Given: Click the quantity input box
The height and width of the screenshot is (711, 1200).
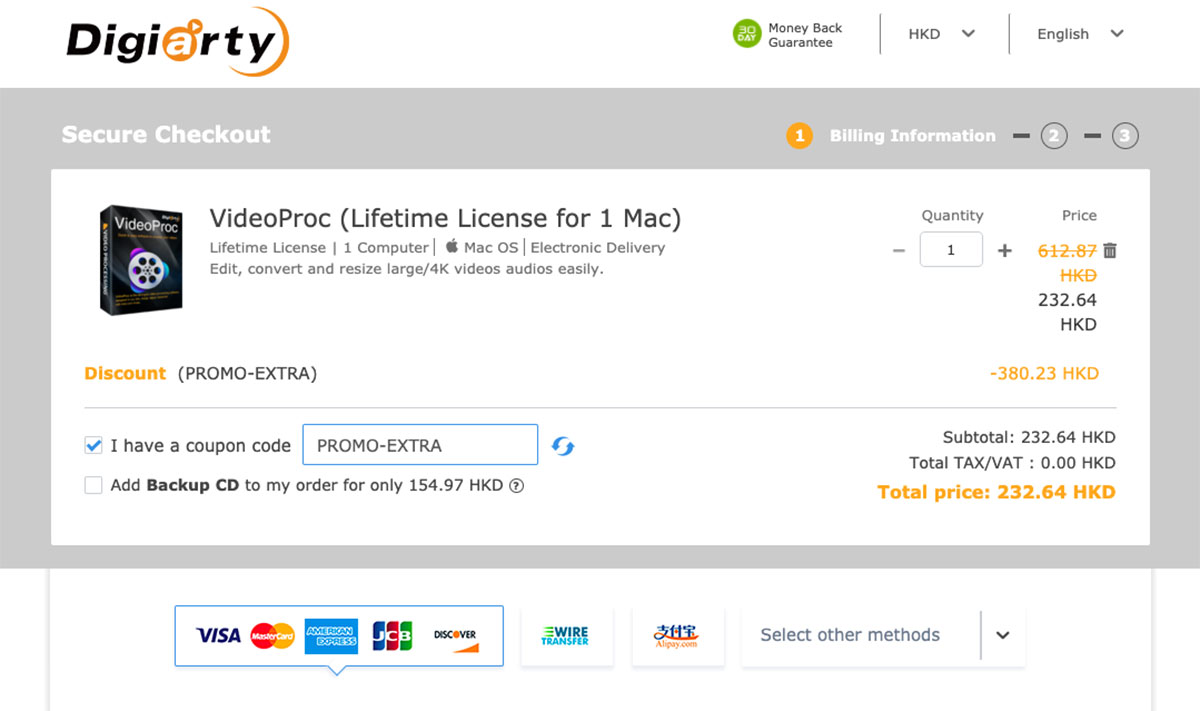Looking at the screenshot, I should (x=951, y=250).
